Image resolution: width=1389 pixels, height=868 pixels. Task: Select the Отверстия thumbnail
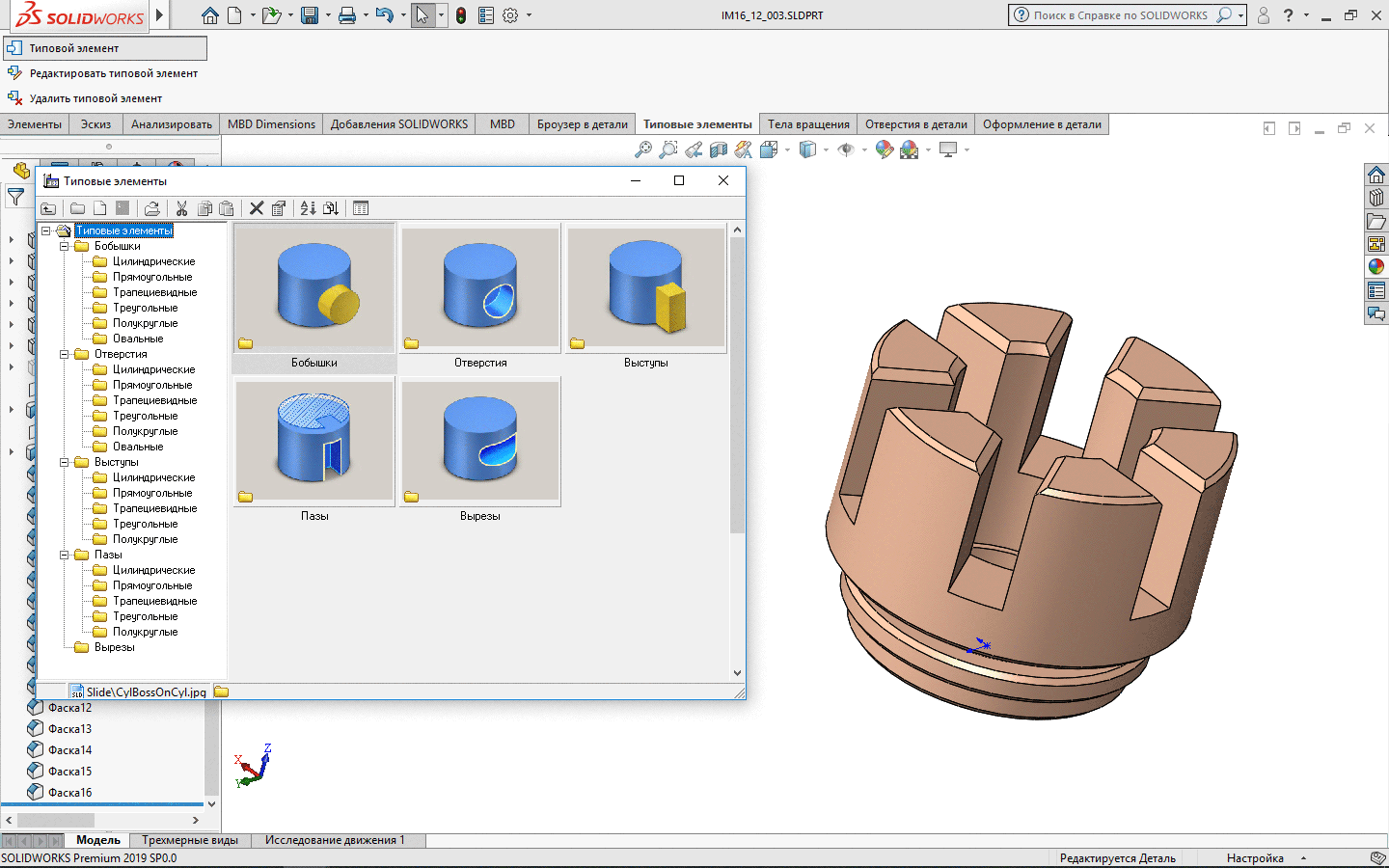point(480,288)
